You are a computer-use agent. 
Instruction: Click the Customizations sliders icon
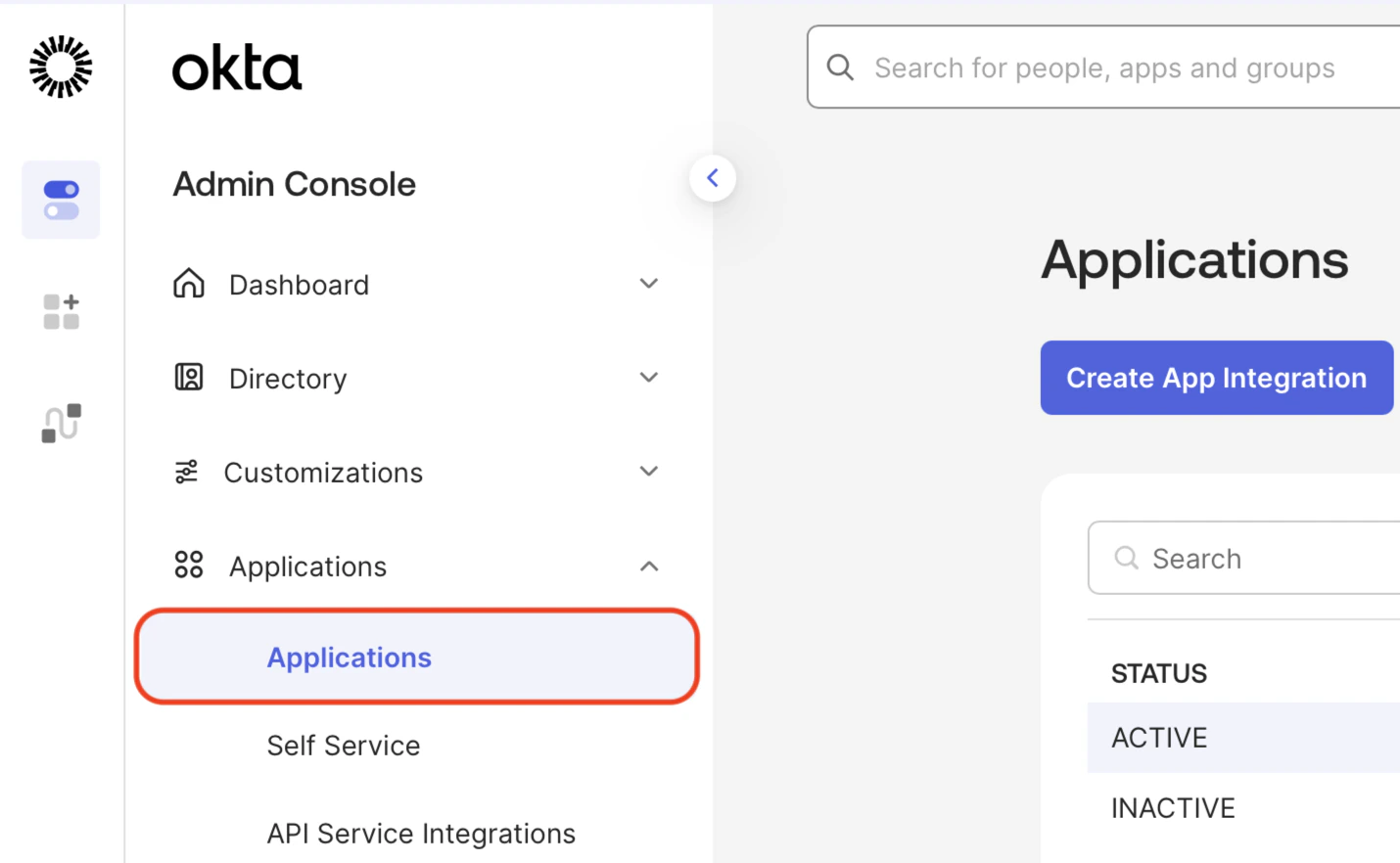188,471
